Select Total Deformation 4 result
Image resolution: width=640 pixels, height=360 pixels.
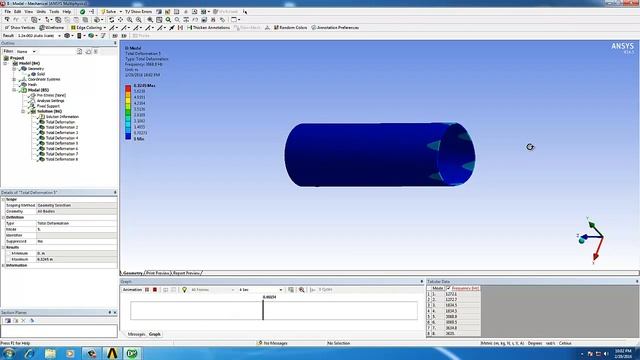[x=62, y=138]
